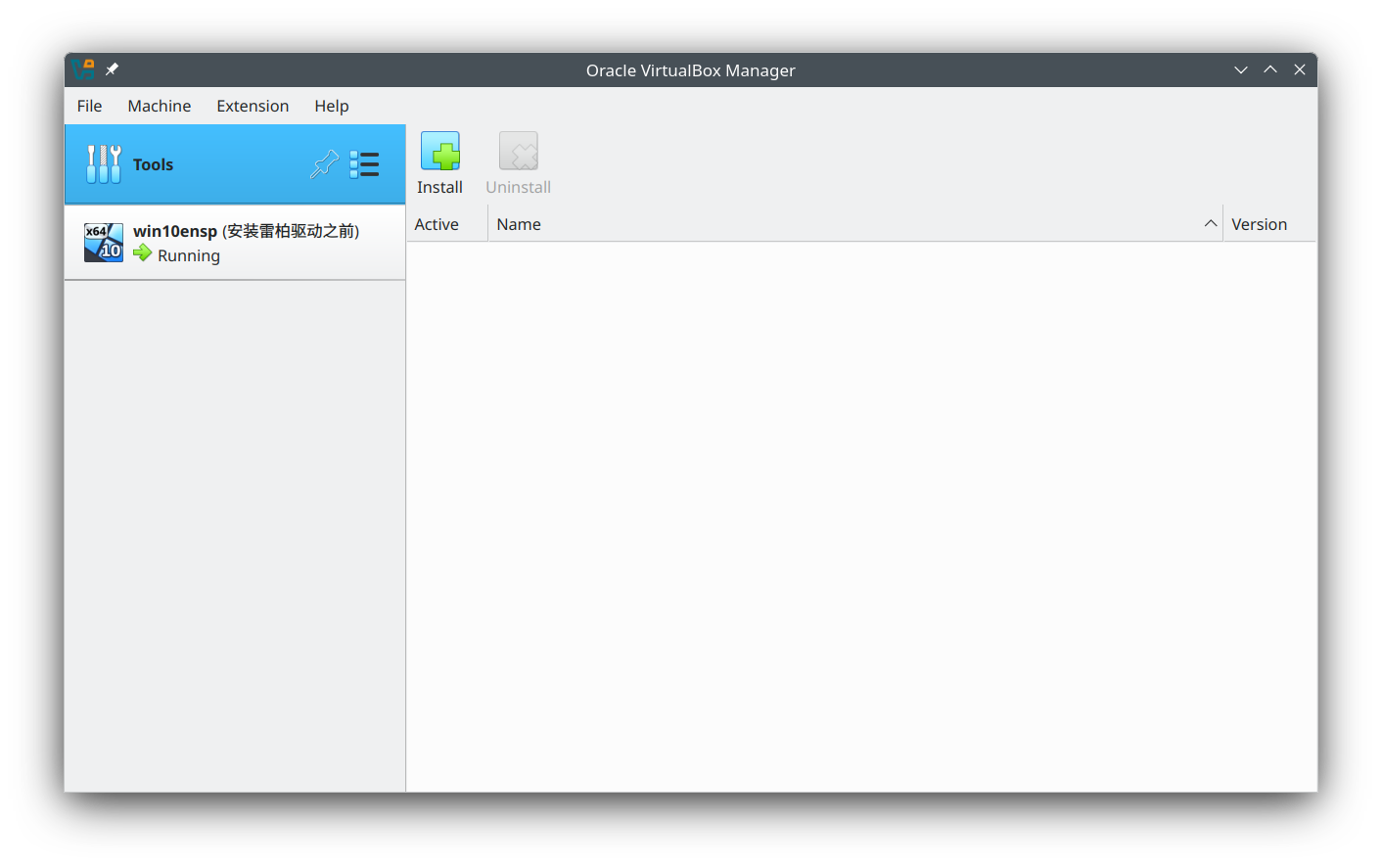Toggle sort order on the Name column
Viewport: 1382px width, 868px height.
[518, 223]
